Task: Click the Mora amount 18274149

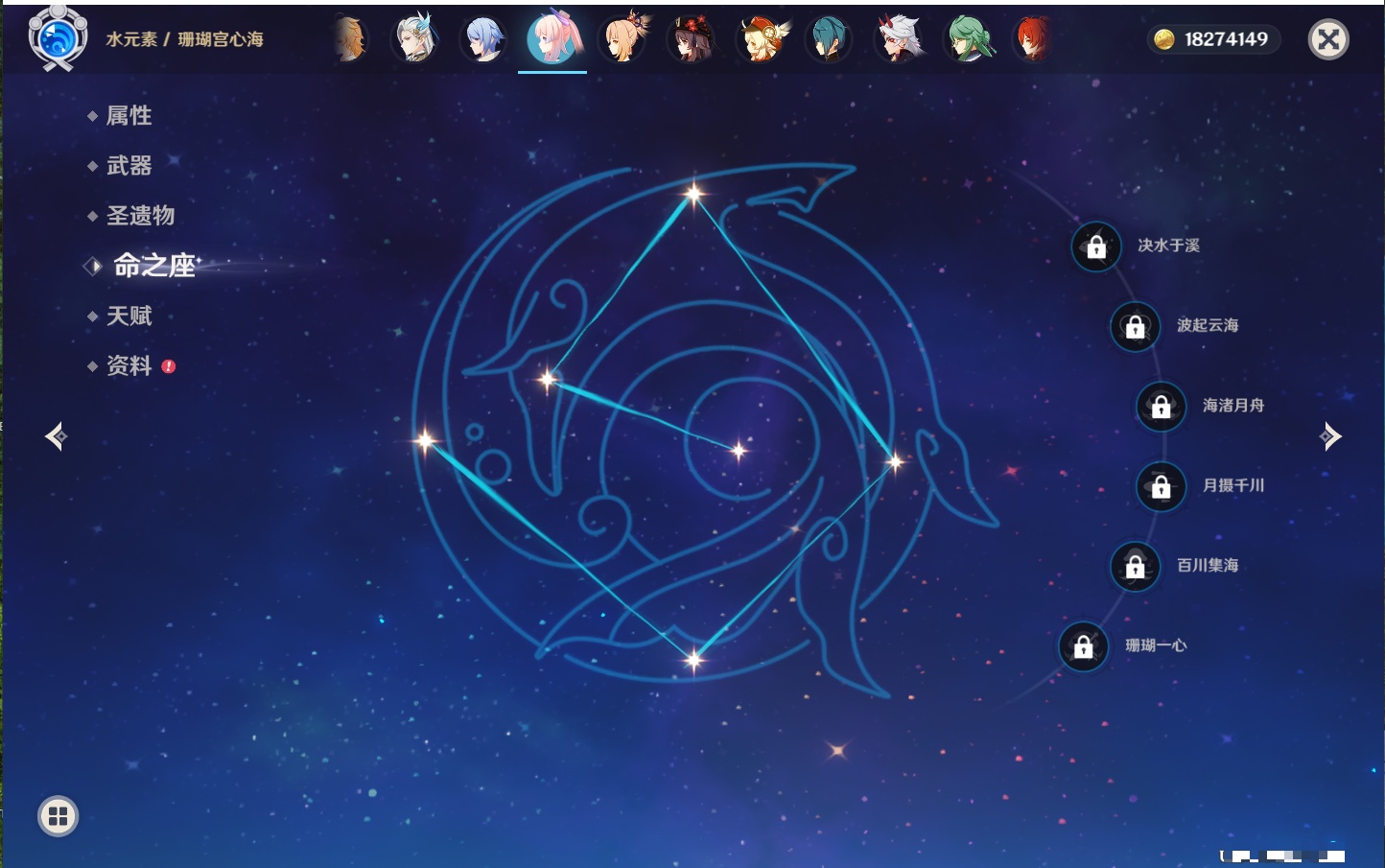Action: coord(1227,39)
